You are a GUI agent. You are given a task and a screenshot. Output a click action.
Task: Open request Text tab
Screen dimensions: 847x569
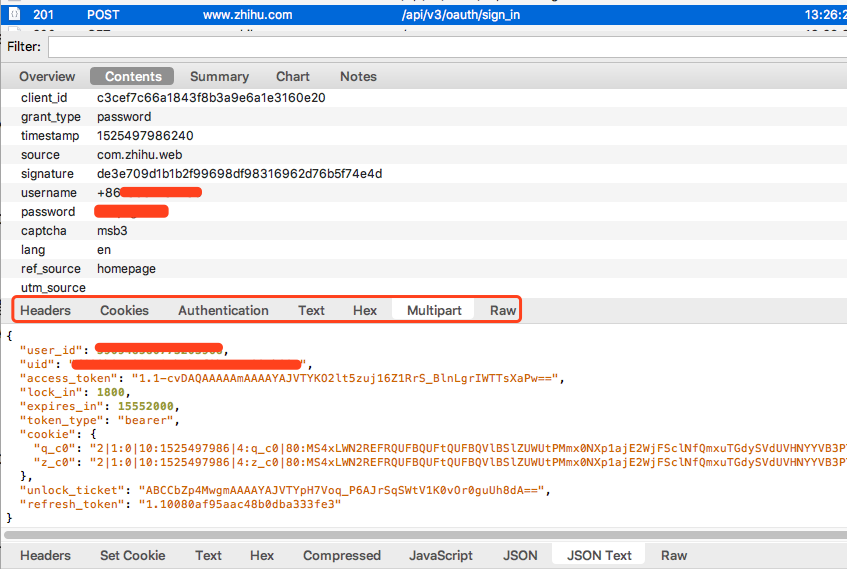[x=311, y=311]
